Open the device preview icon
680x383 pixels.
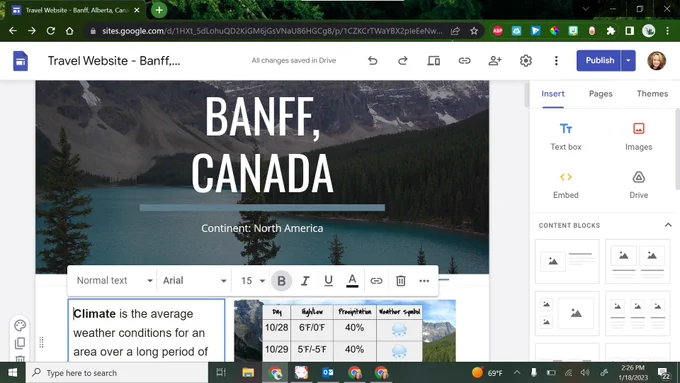click(x=433, y=61)
